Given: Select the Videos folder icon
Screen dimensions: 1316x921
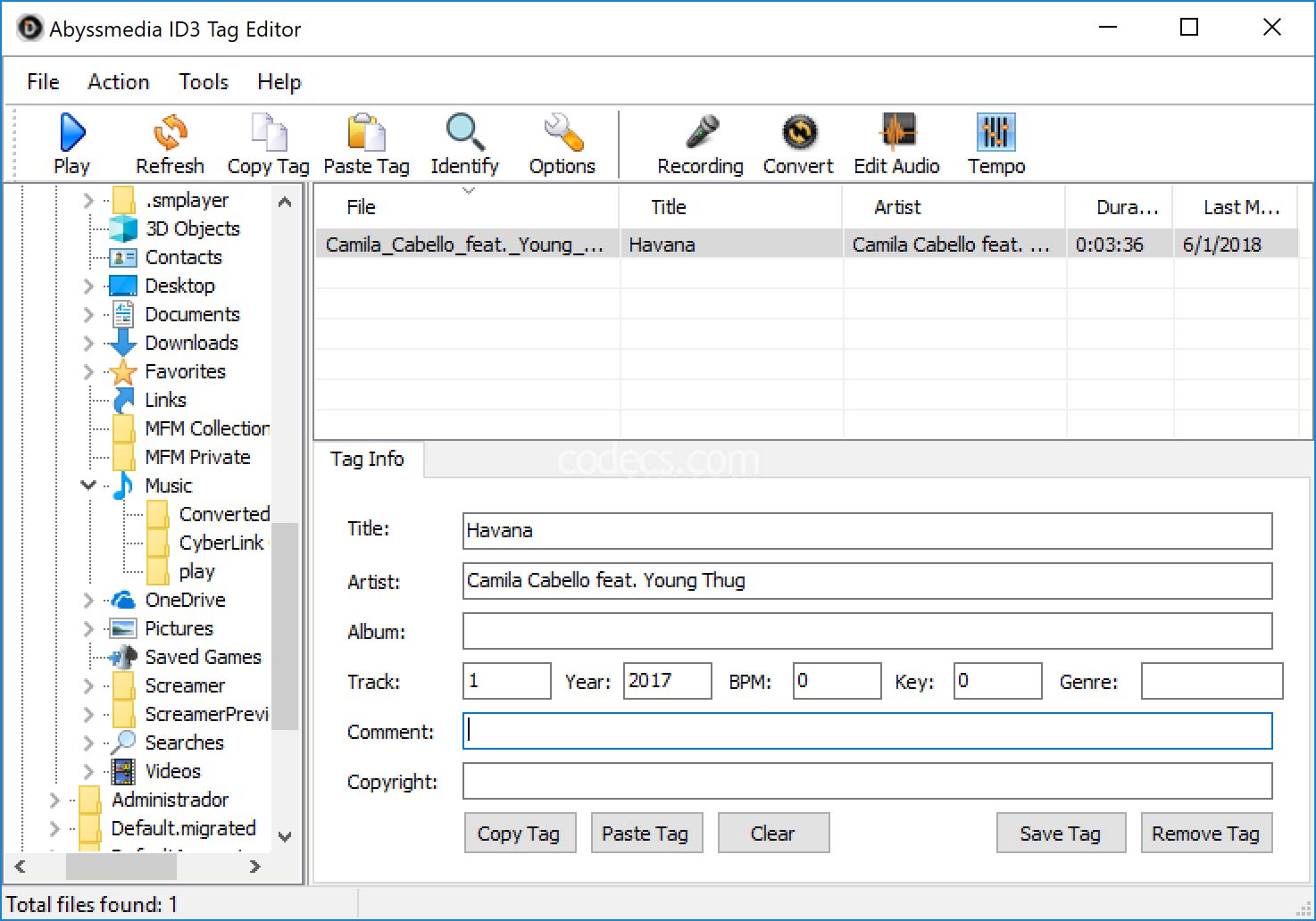Looking at the screenshot, I should pos(123,771).
